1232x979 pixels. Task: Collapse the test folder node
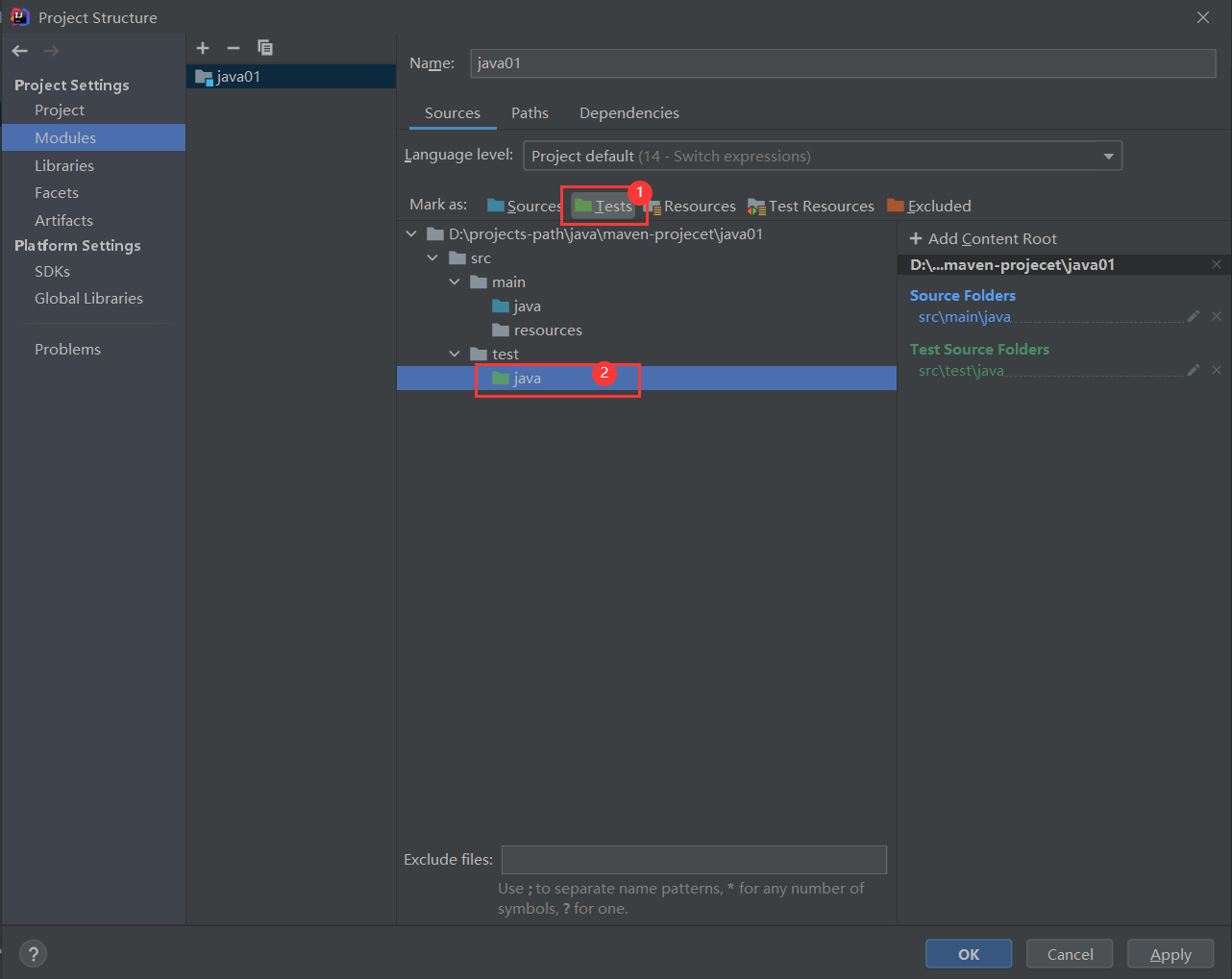455,354
